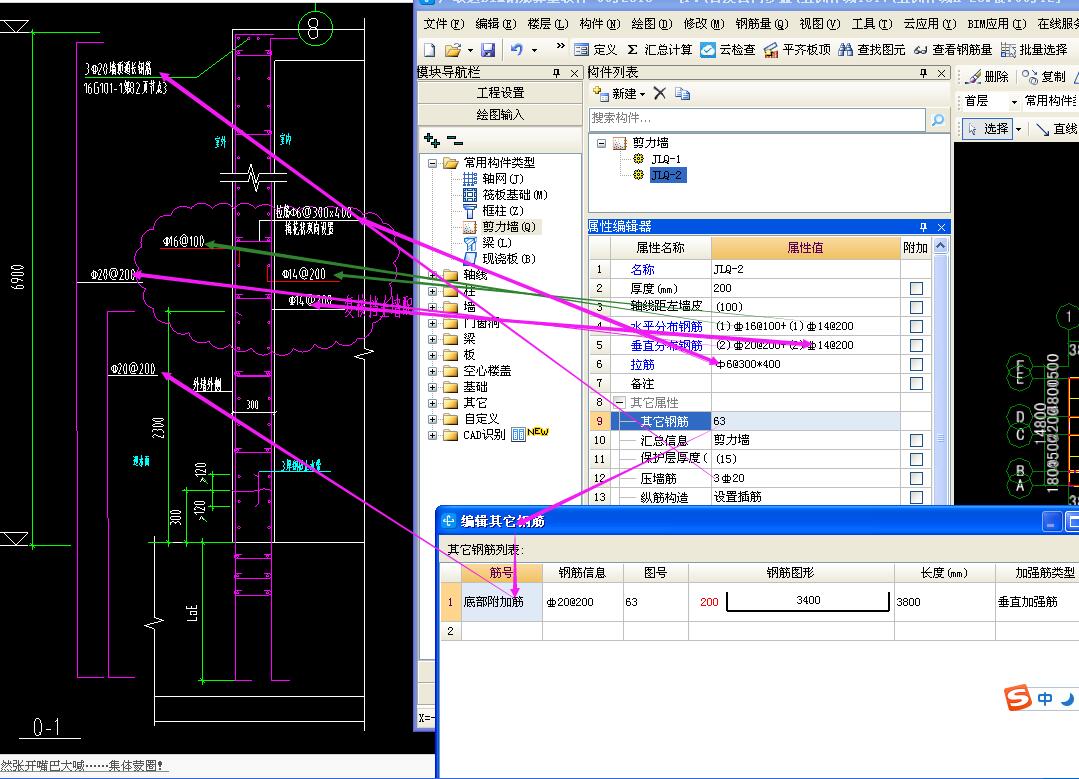
Task: Click the 搜索构件 search field
Action: [x=757, y=118]
